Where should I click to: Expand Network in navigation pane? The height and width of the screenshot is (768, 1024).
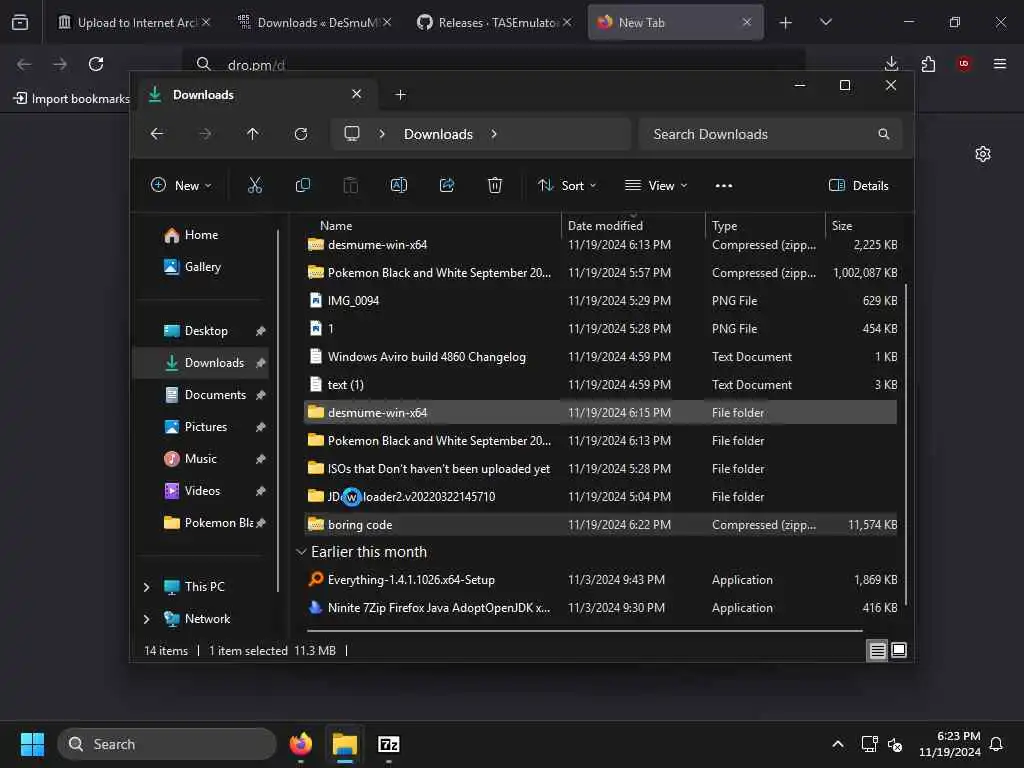pos(146,619)
